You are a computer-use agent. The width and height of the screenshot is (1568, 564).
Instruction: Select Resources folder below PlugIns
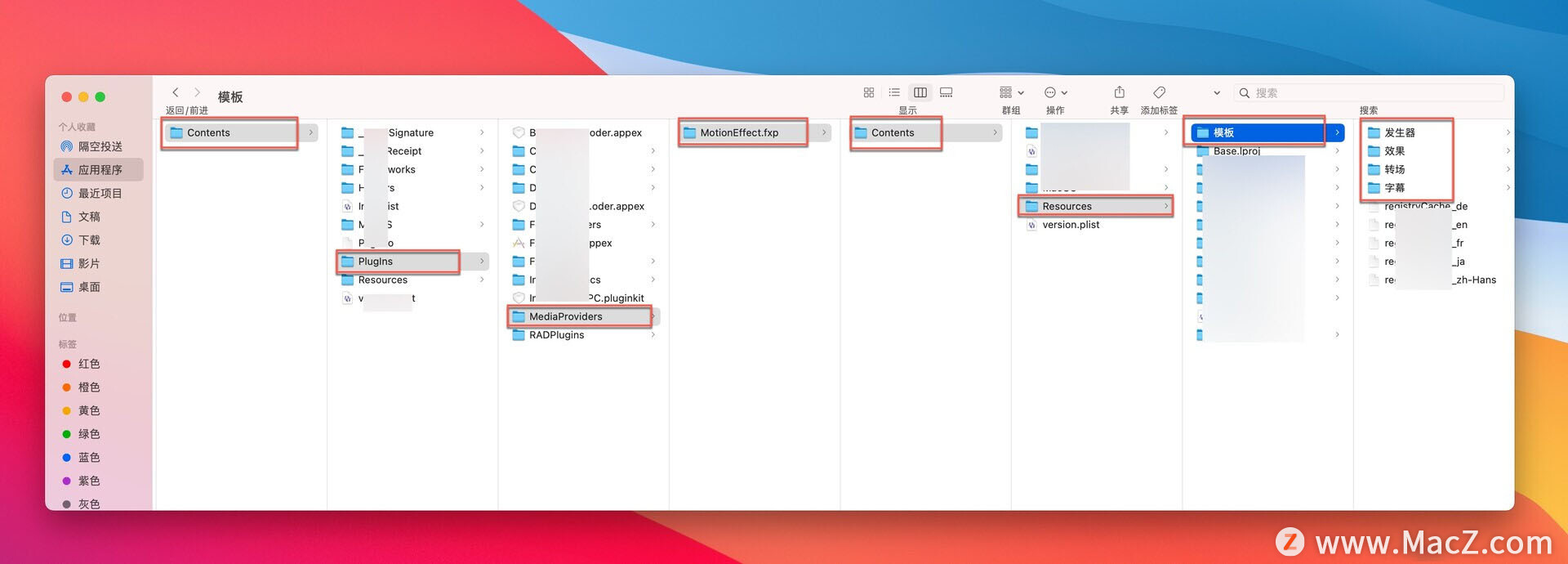pos(412,280)
